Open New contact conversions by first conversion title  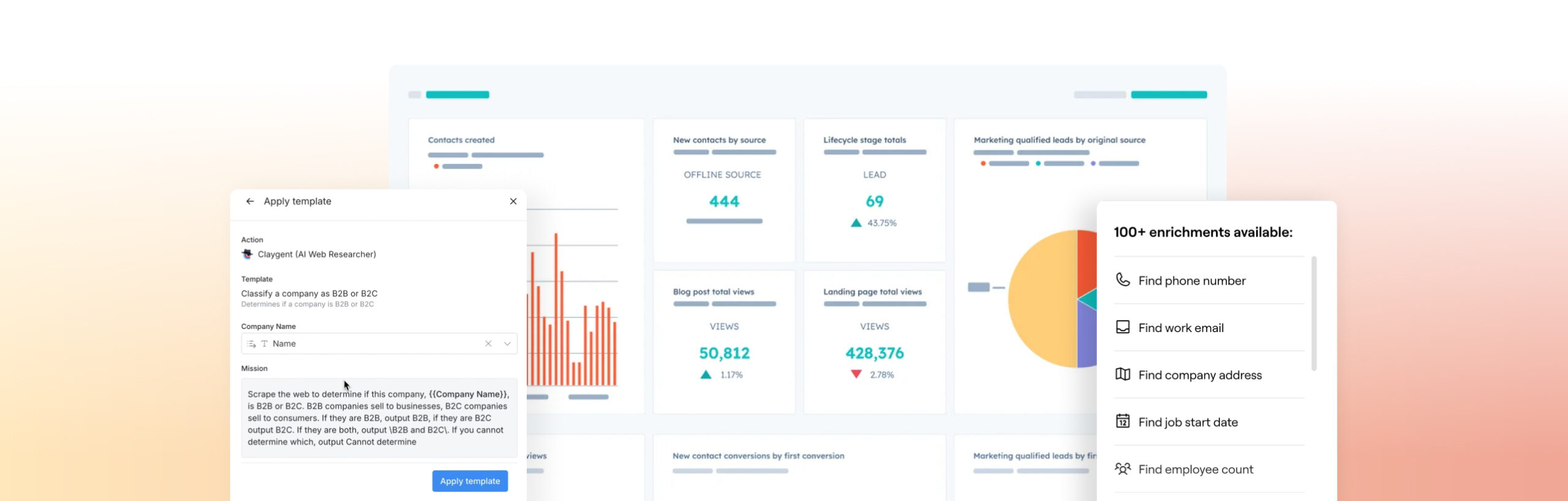[758, 456]
